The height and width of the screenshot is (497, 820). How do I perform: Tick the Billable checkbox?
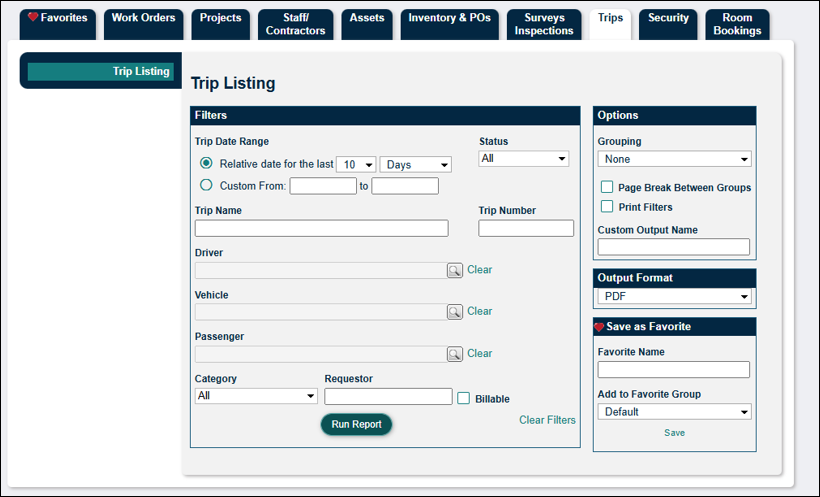tap(463, 398)
